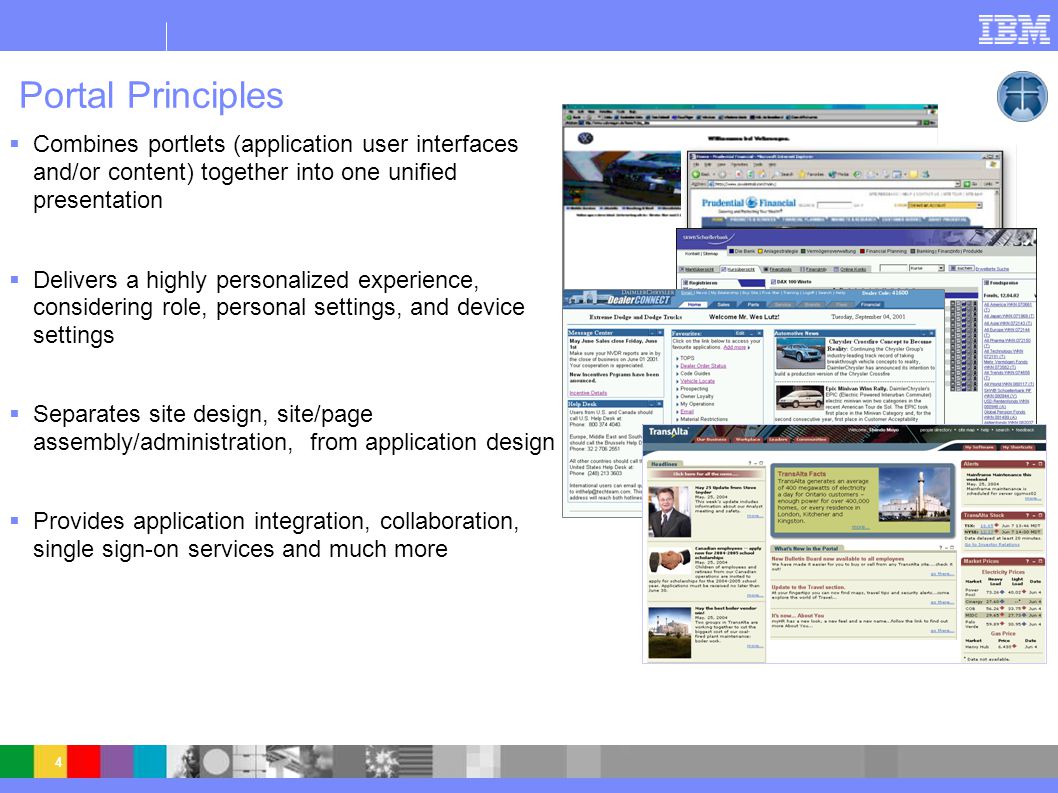
Task: Open Communities tab in TransAlta portal
Action: pos(812,439)
